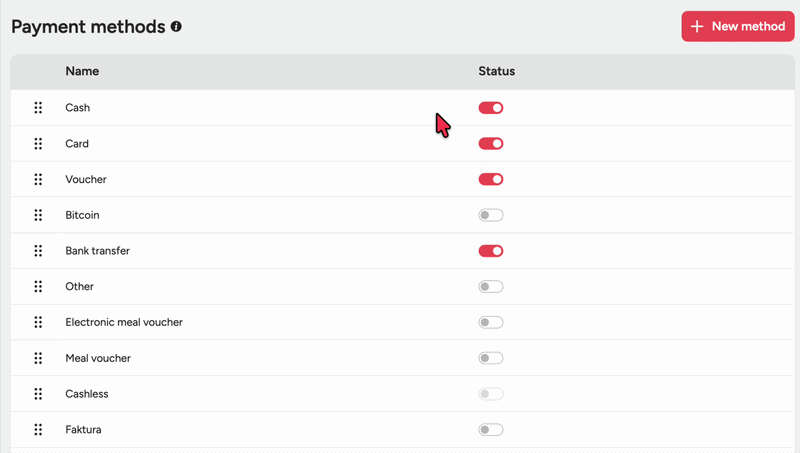Click the drag handle for Card
Image resolution: width=800 pixels, height=453 pixels.
coord(38,144)
